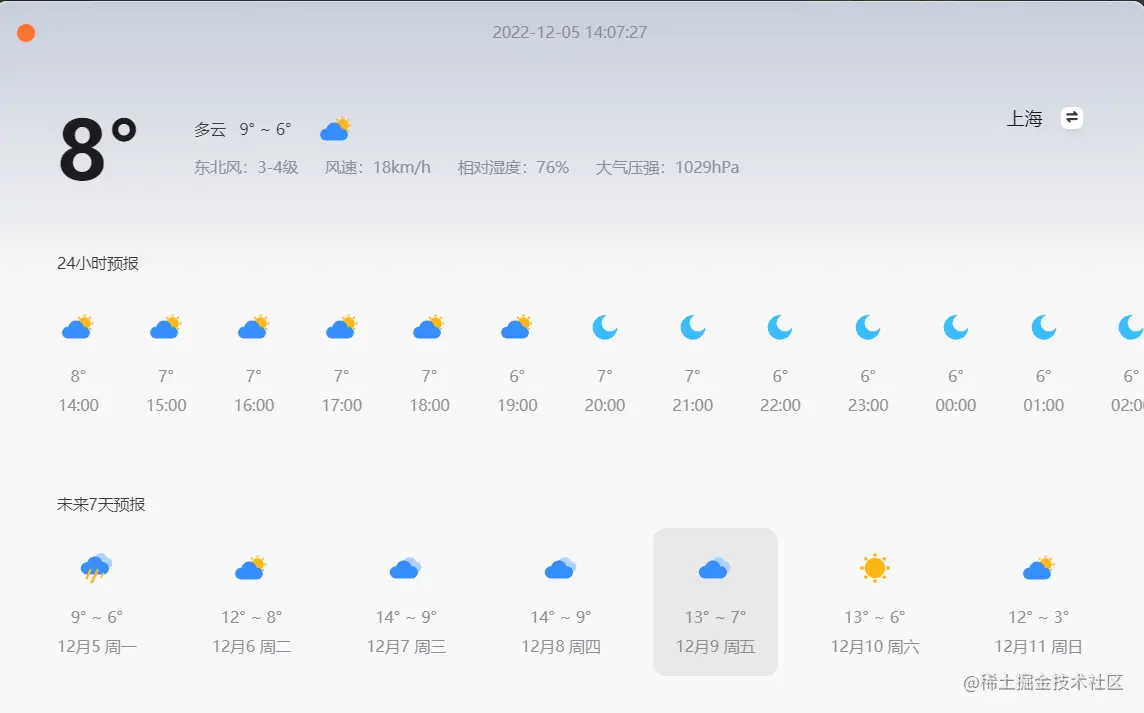Click the 13° ~ 7° range for 周五

[x=716, y=617]
